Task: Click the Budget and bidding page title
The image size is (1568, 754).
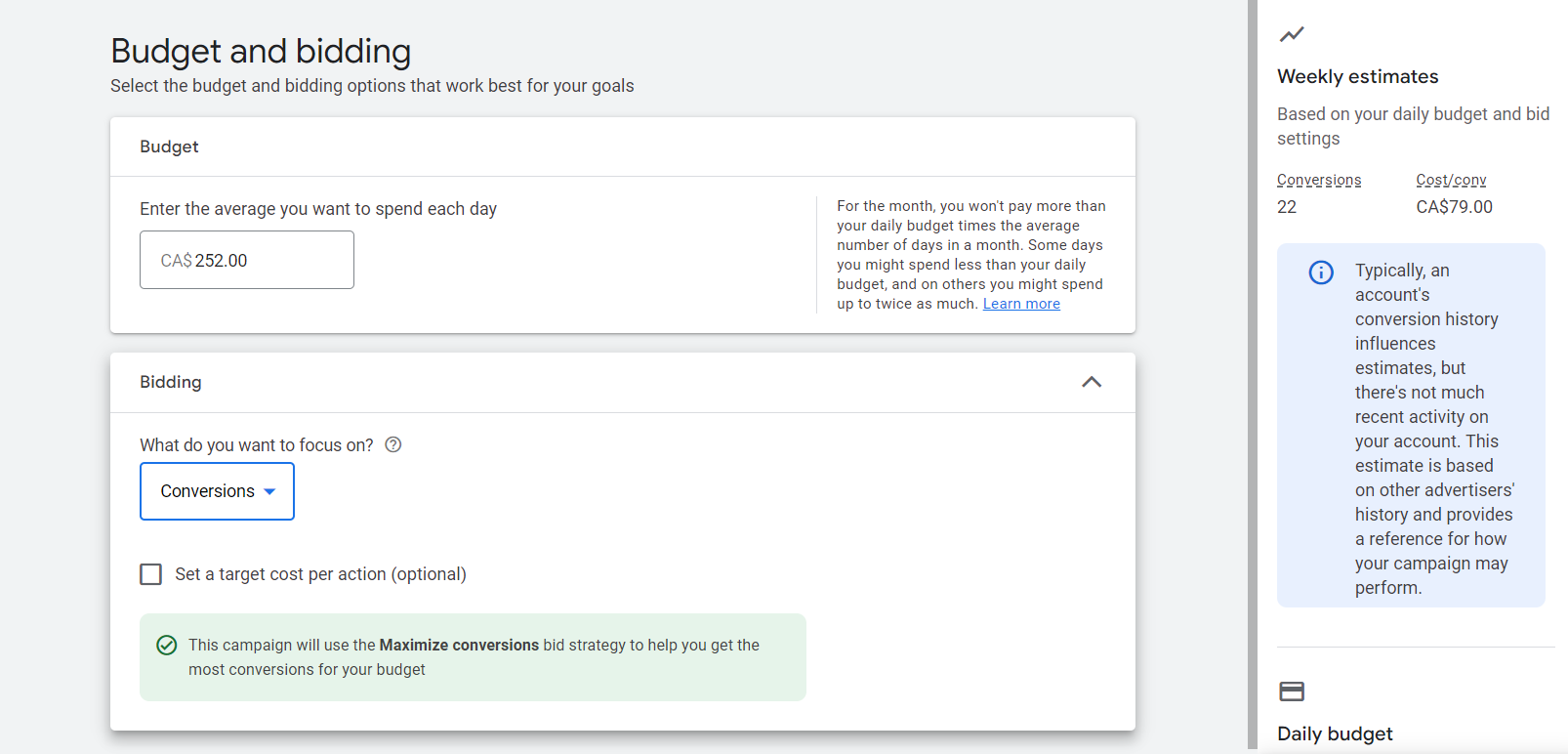Action: pyautogui.click(x=261, y=51)
